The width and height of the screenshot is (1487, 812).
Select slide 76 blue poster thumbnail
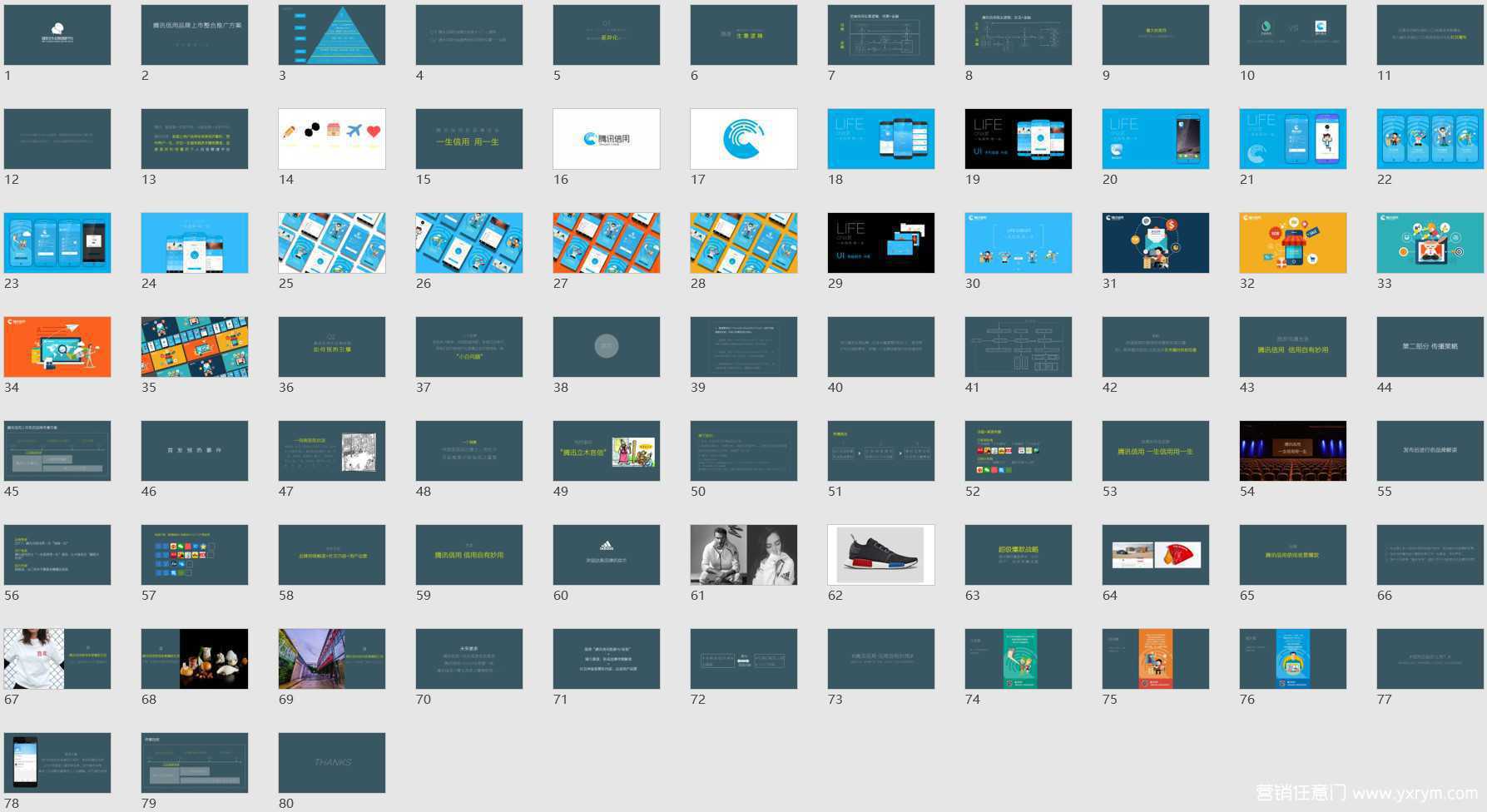pos(1293,659)
